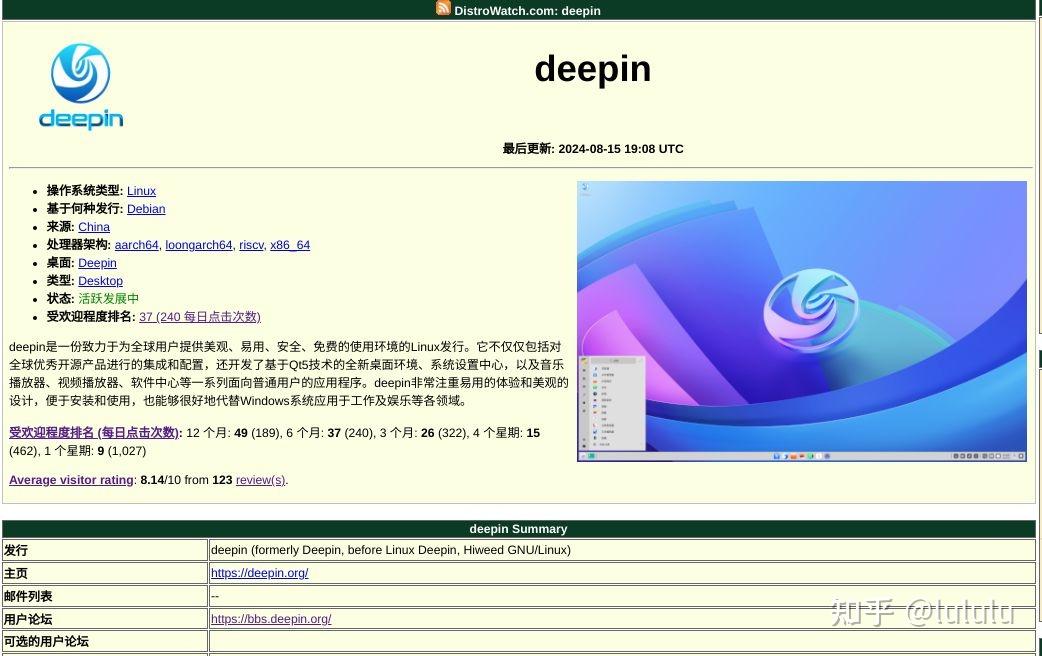Click the formerly Deepin distribution name cell
This screenshot has height=656, width=1042.
click(622, 550)
